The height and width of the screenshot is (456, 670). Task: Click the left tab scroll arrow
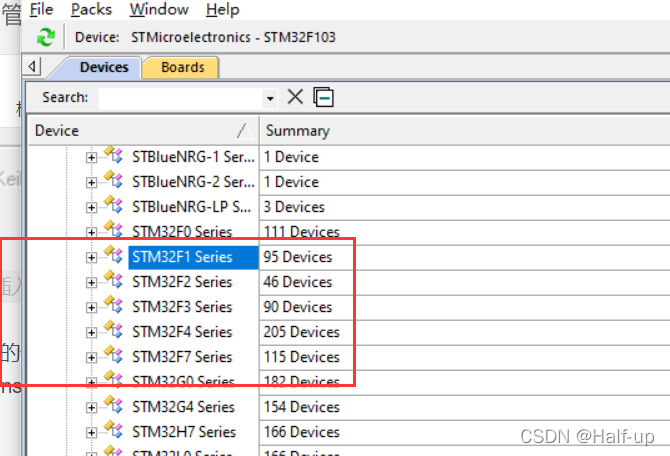(x=32, y=67)
